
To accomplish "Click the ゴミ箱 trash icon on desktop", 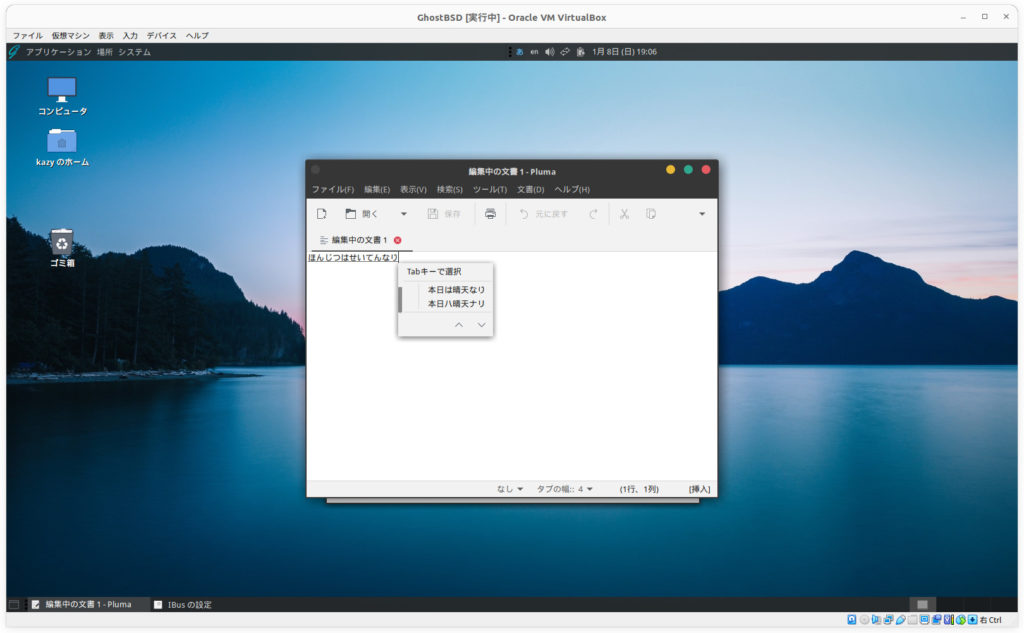I will pos(62,242).
